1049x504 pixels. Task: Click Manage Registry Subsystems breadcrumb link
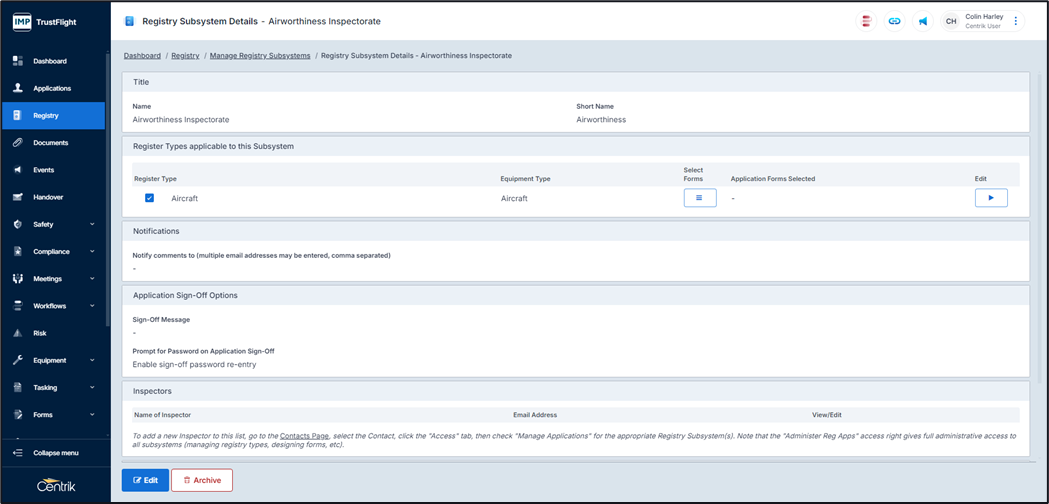[260, 56]
